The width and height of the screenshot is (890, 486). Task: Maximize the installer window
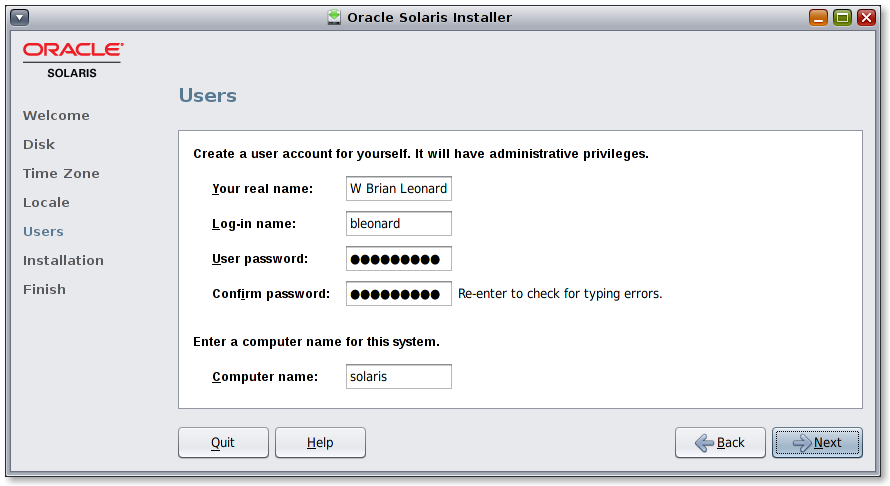(842, 17)
